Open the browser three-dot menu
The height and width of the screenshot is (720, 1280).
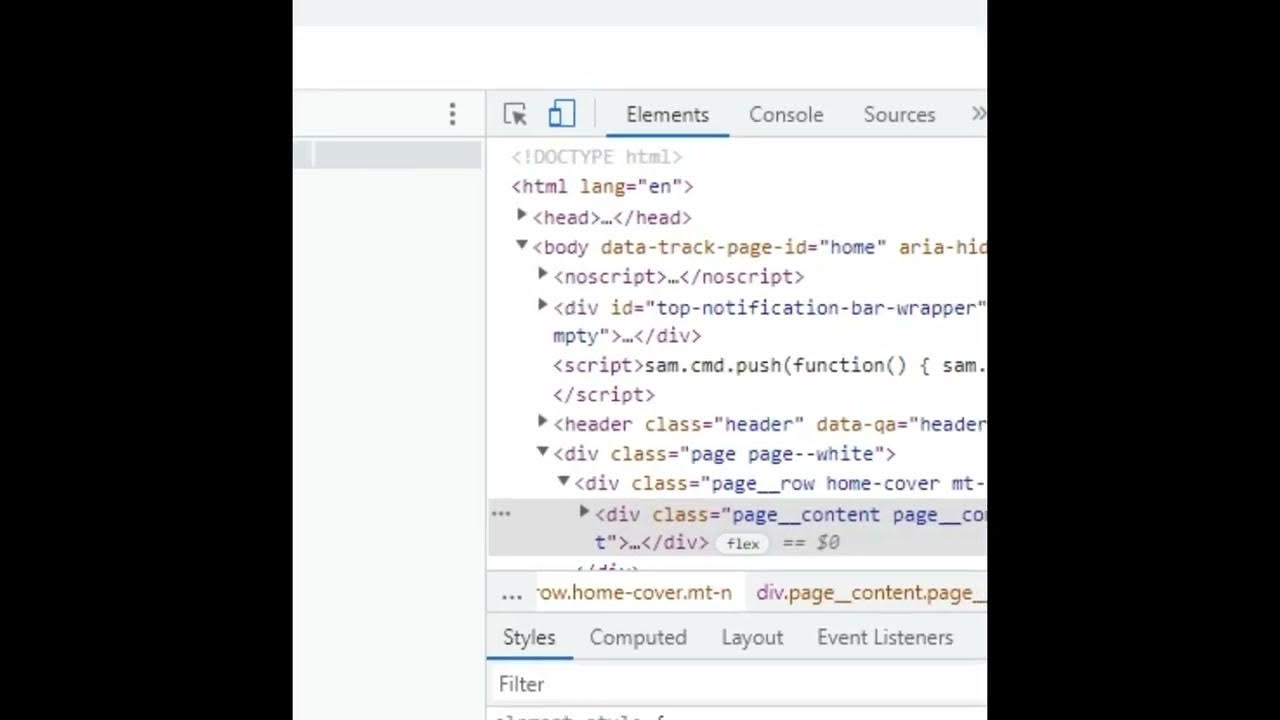[x=452, y=114]
